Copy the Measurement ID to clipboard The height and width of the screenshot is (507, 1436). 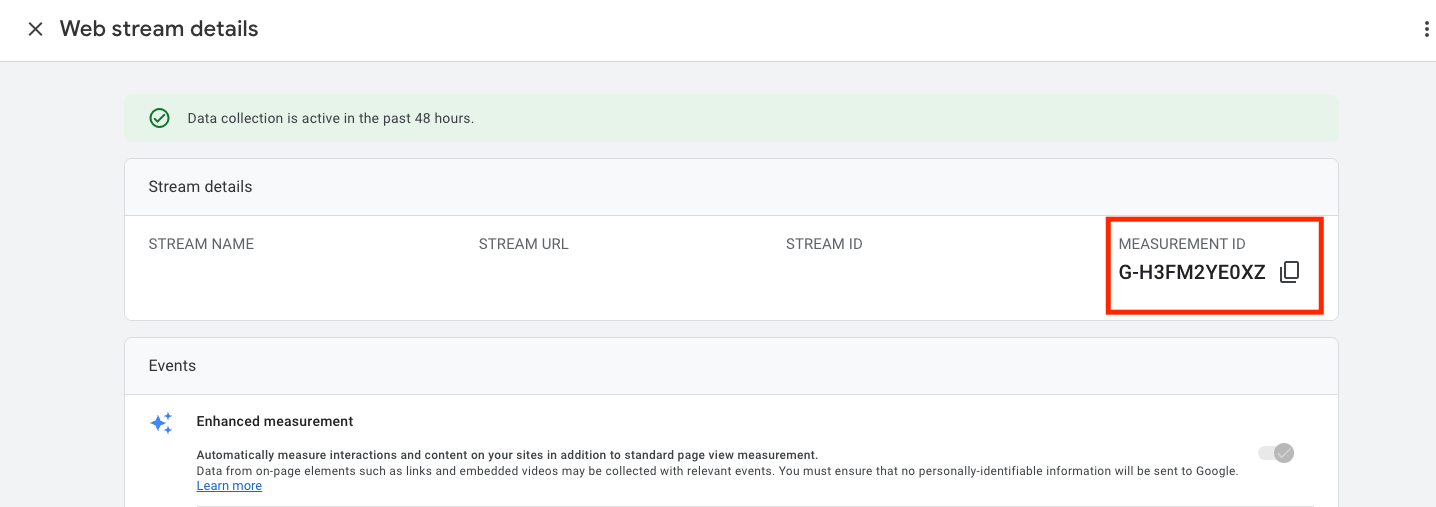coord(1290,272)
